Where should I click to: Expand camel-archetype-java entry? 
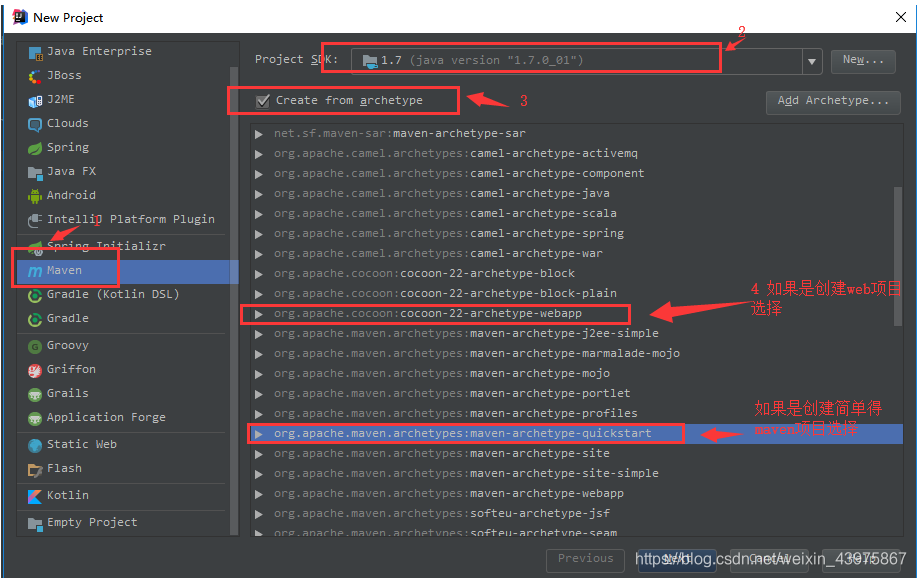click(258, 194)
